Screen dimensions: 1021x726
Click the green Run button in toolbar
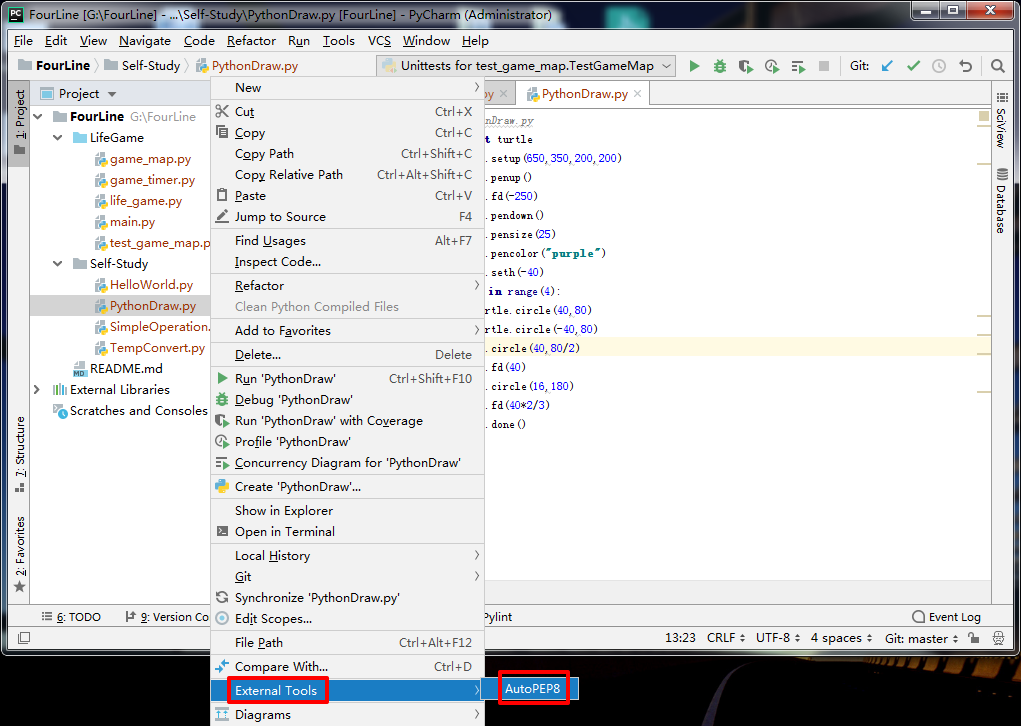(694, 66)
